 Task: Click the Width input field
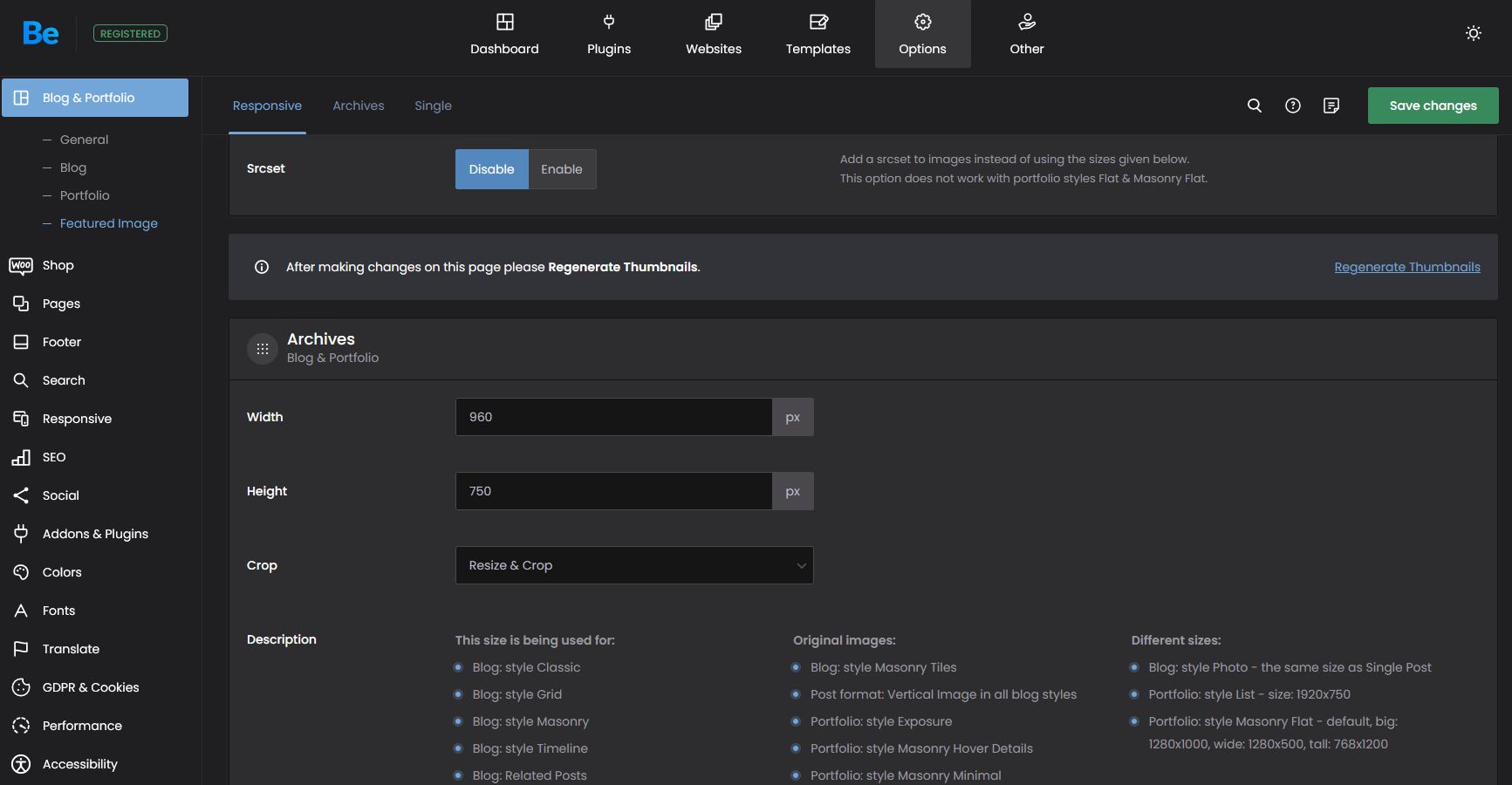613,417
